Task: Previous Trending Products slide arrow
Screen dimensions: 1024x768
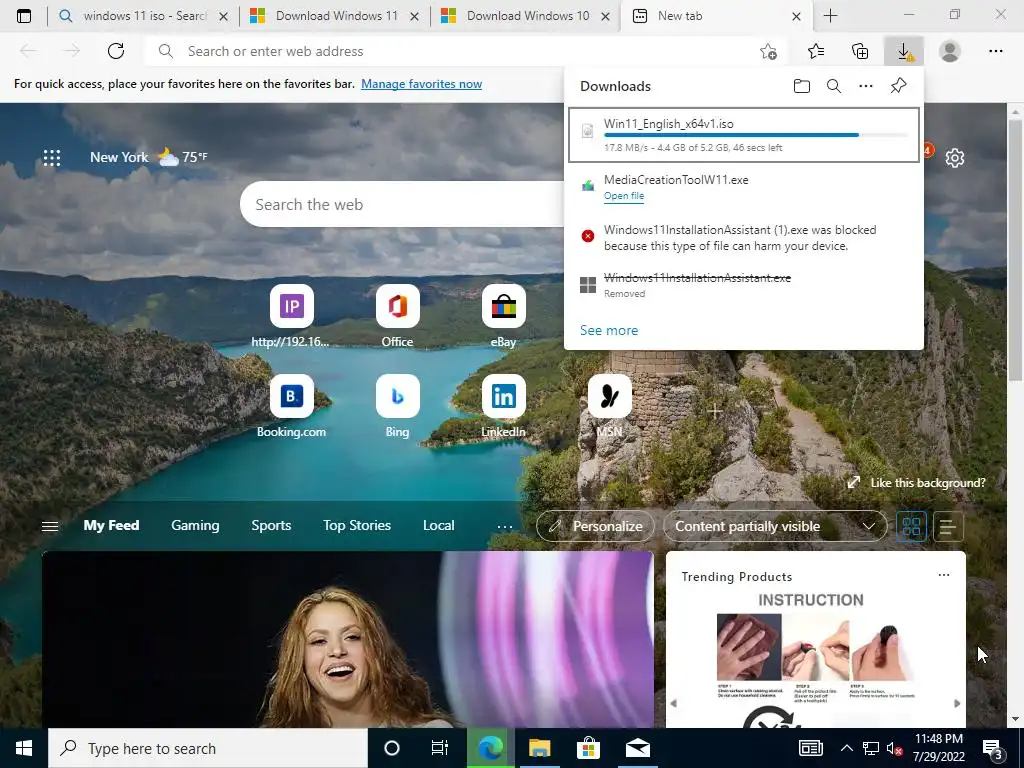Action: (x=674, y=703)
